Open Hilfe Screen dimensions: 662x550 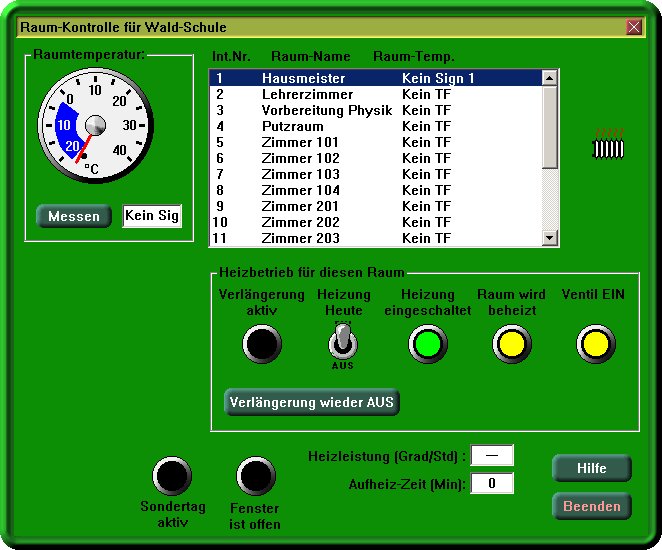tap(592, 468)
